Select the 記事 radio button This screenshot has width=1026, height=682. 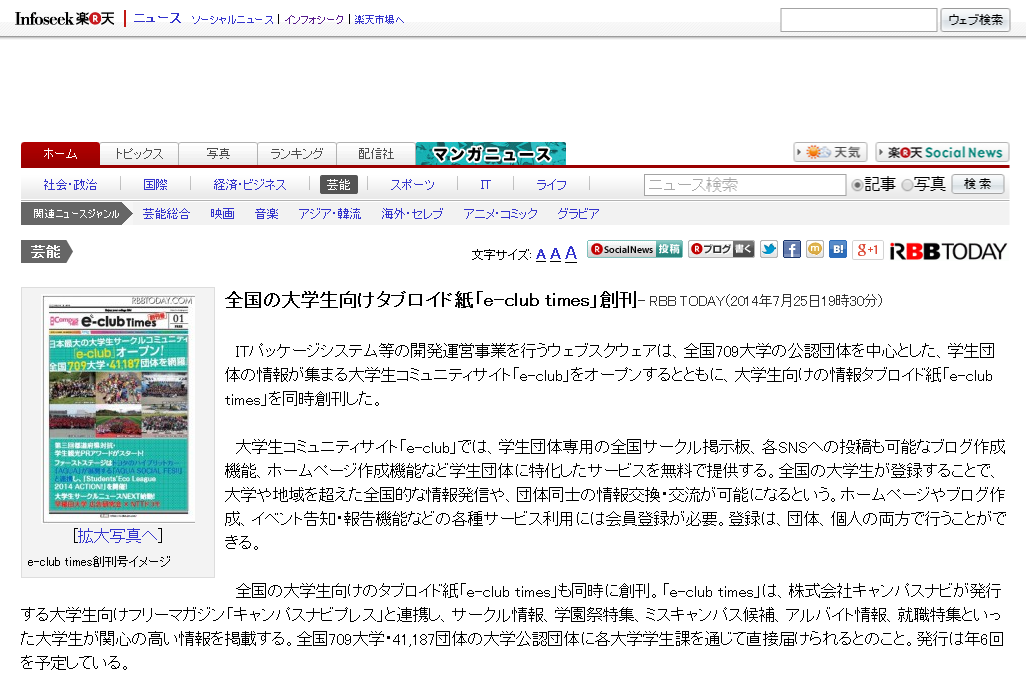tap(857, 185)
